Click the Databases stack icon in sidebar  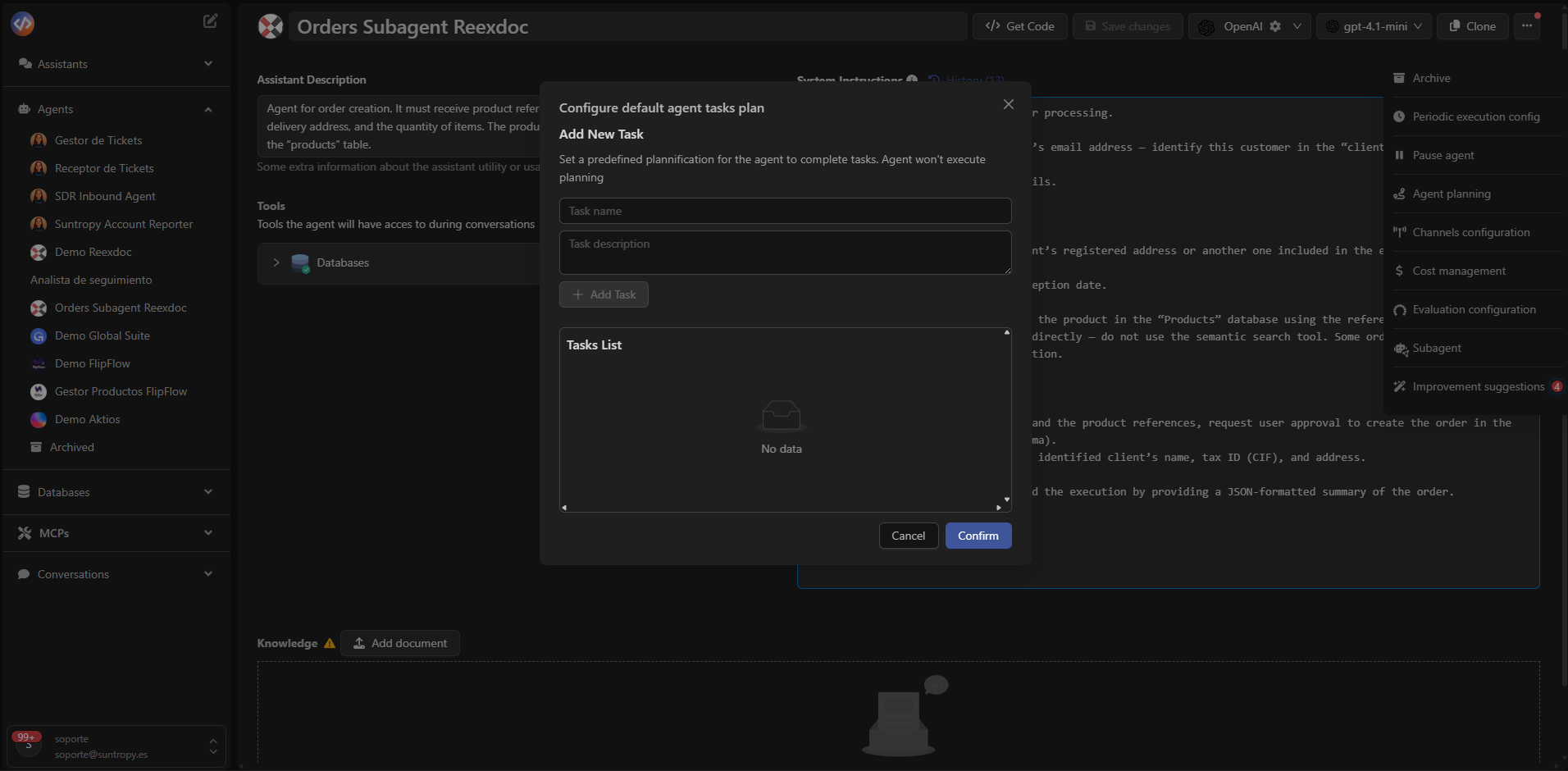[x=25, y=491]
